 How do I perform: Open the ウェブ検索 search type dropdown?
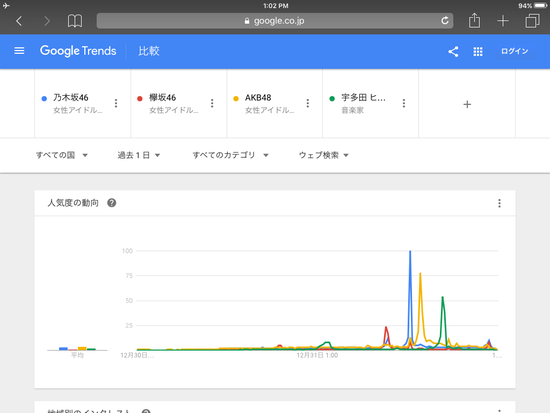pyautogui.click(x=324, y=155)
